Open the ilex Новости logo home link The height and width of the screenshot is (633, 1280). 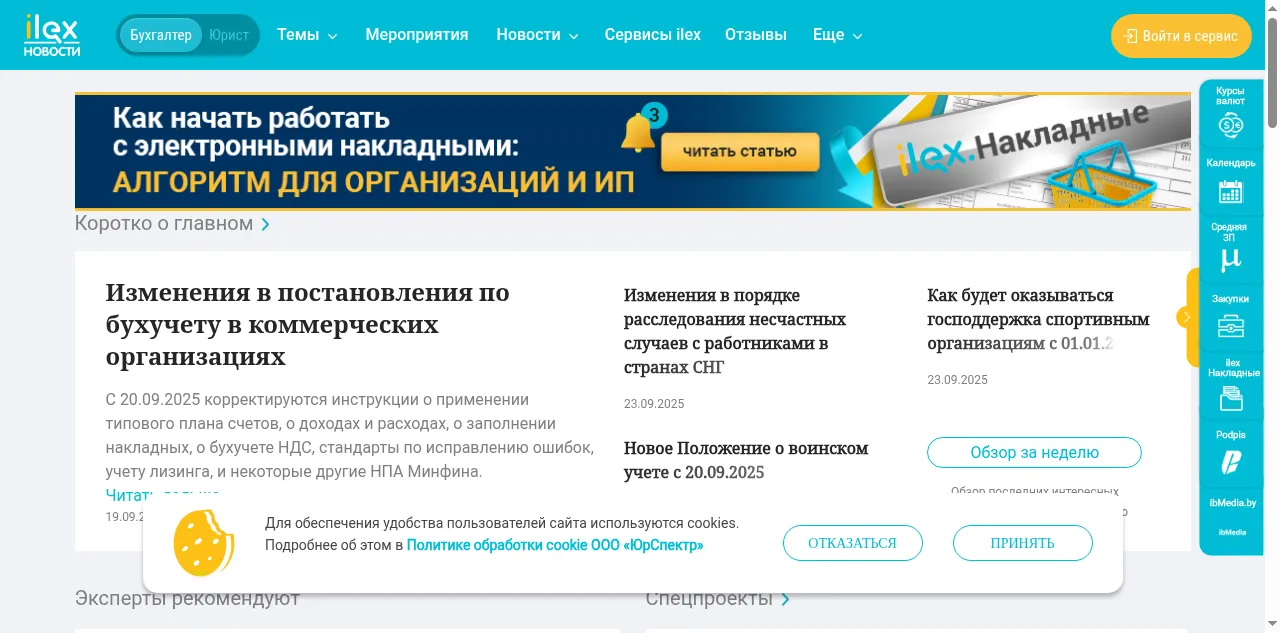[x=52, y=35]
